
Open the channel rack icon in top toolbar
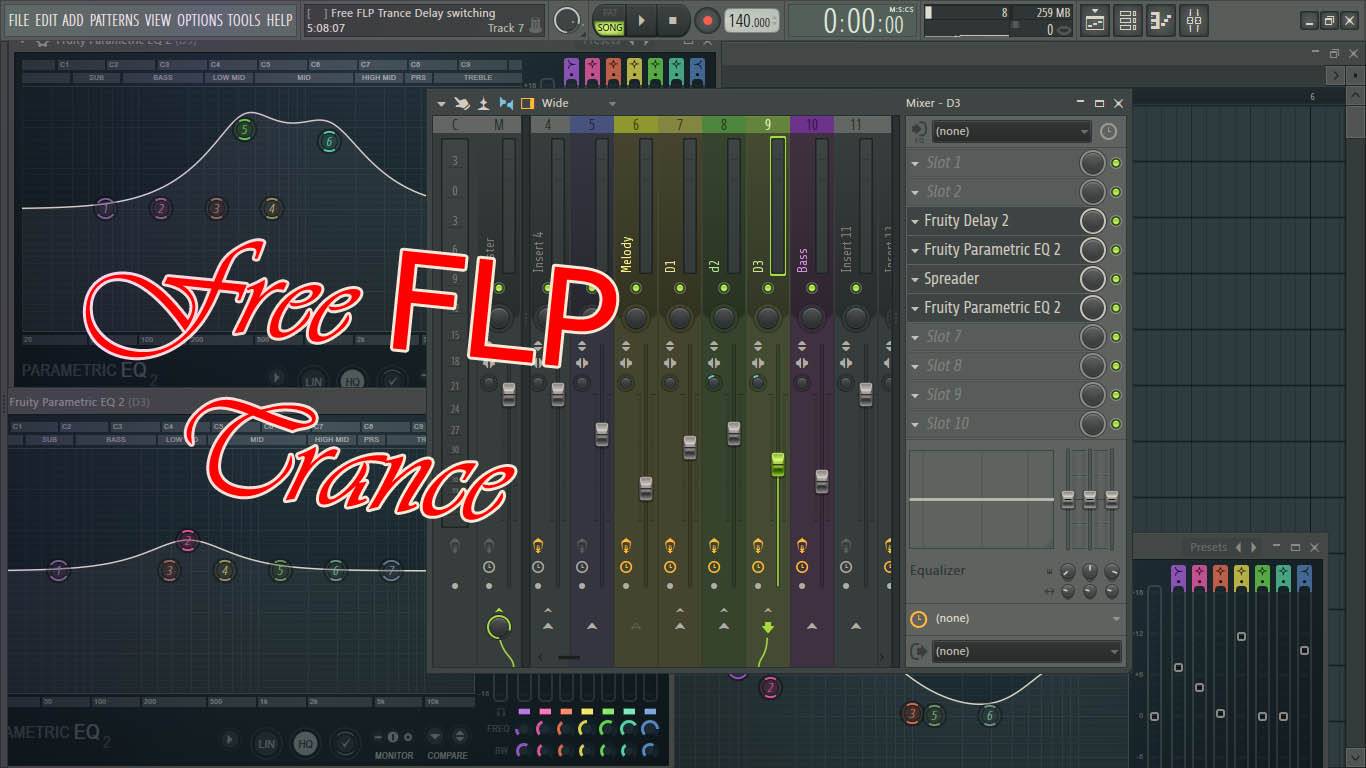pos(1128,19)
